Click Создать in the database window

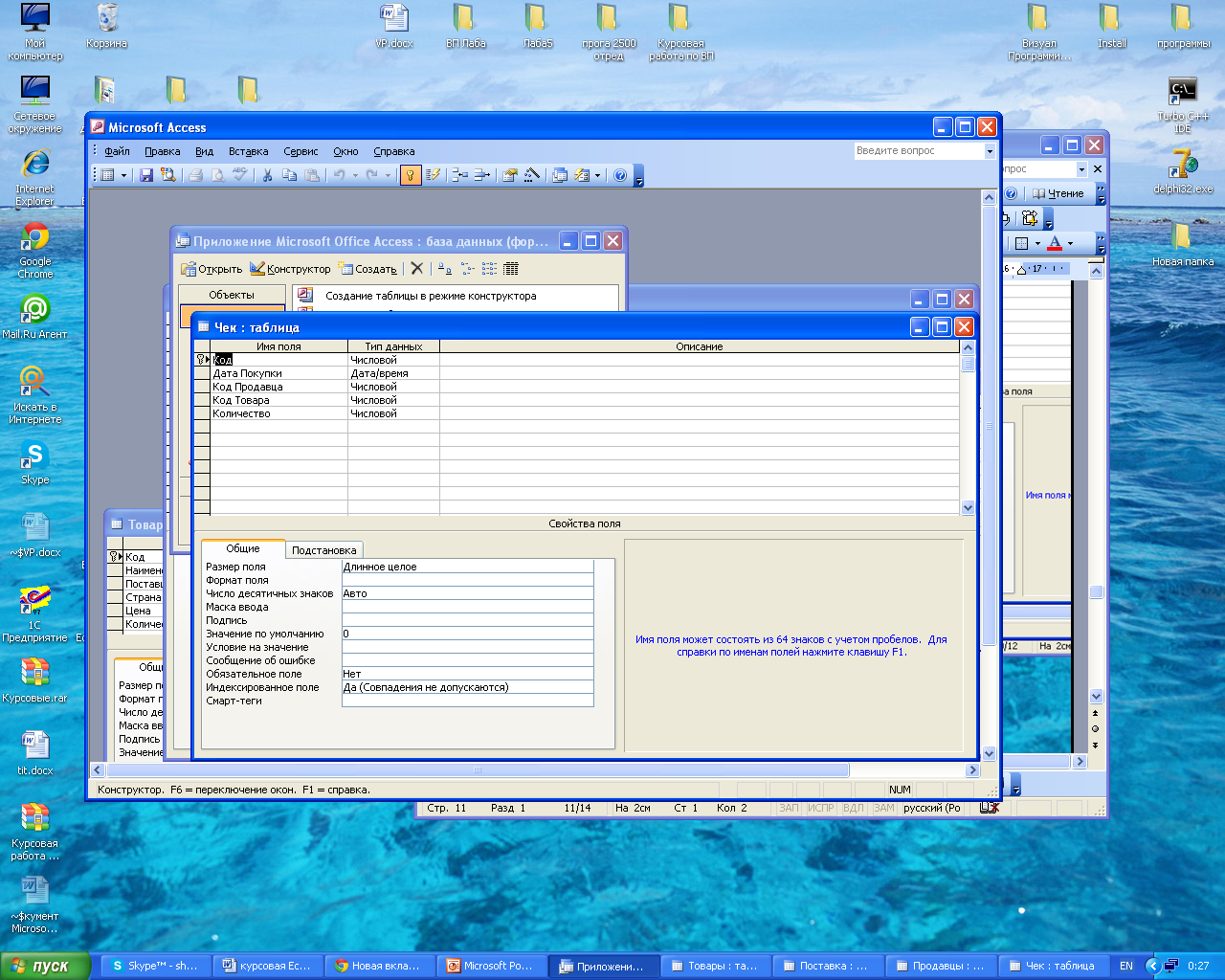tap(367, 269)
